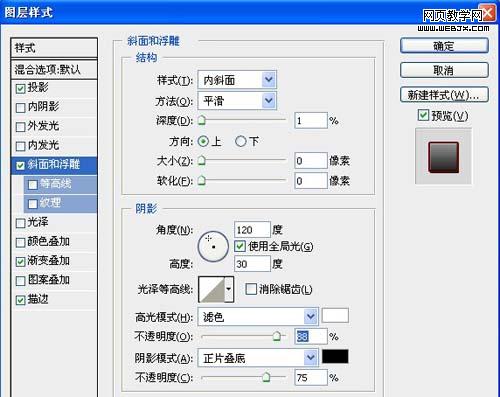Click the 大小 size pixel field
The image size is (500, 397).
coord(311,161)
